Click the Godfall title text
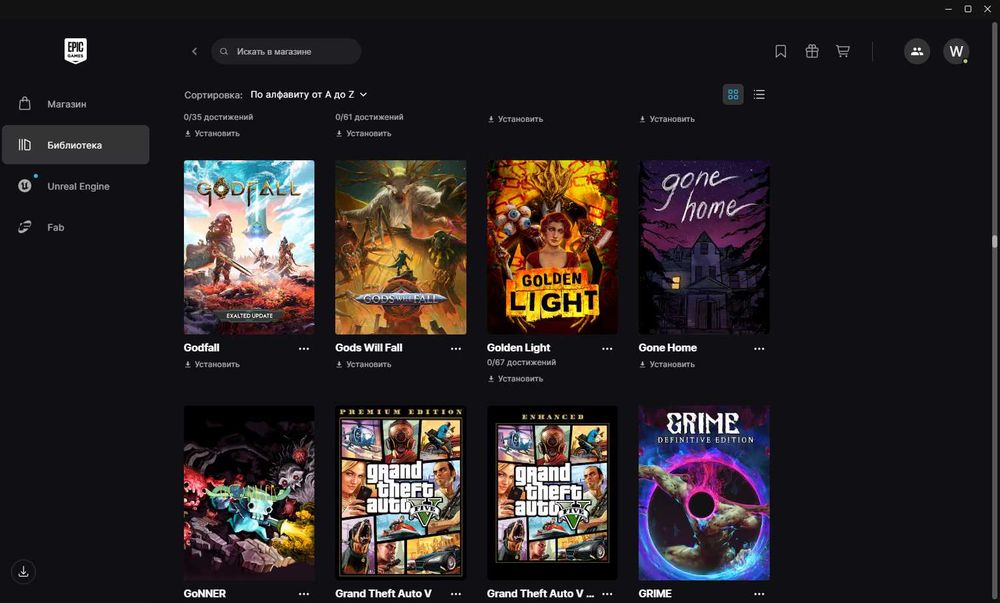Screen dimensions: 1000x603 (202, 348)
